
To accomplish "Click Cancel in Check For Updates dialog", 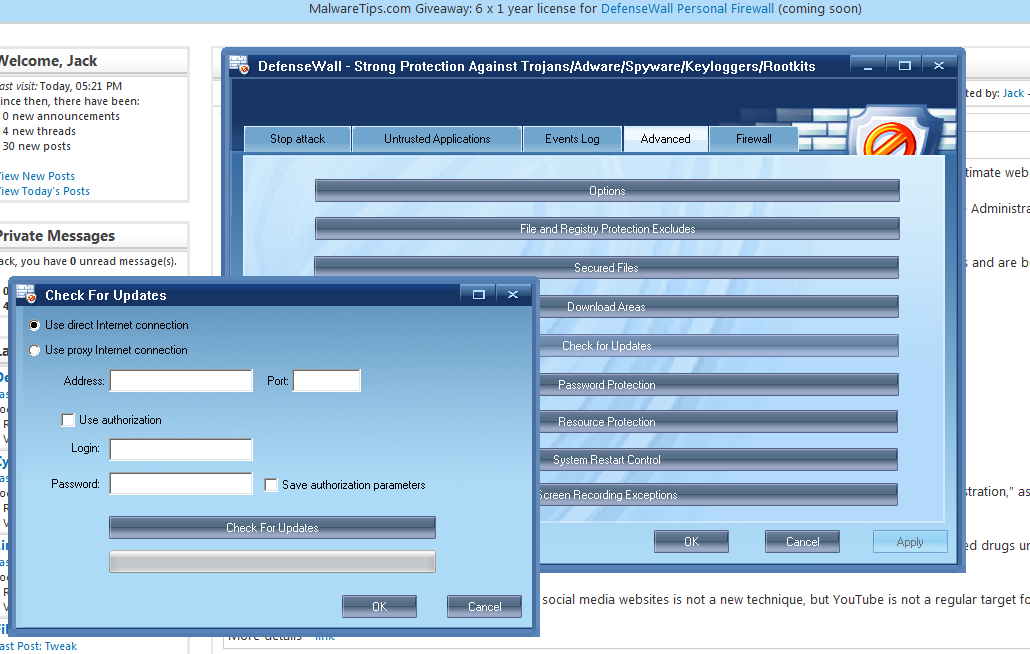I will tap(484, 607).
